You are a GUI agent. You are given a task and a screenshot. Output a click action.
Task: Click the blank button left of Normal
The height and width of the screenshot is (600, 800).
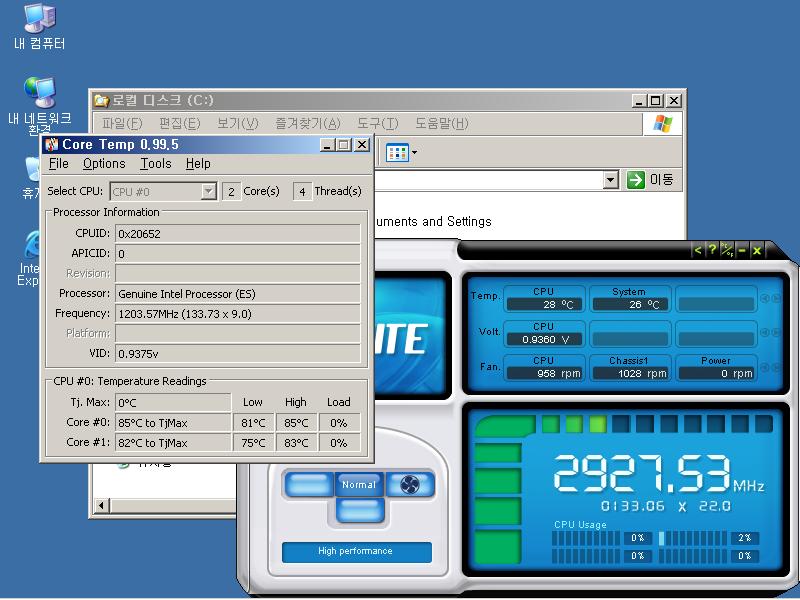click(309, 485)
